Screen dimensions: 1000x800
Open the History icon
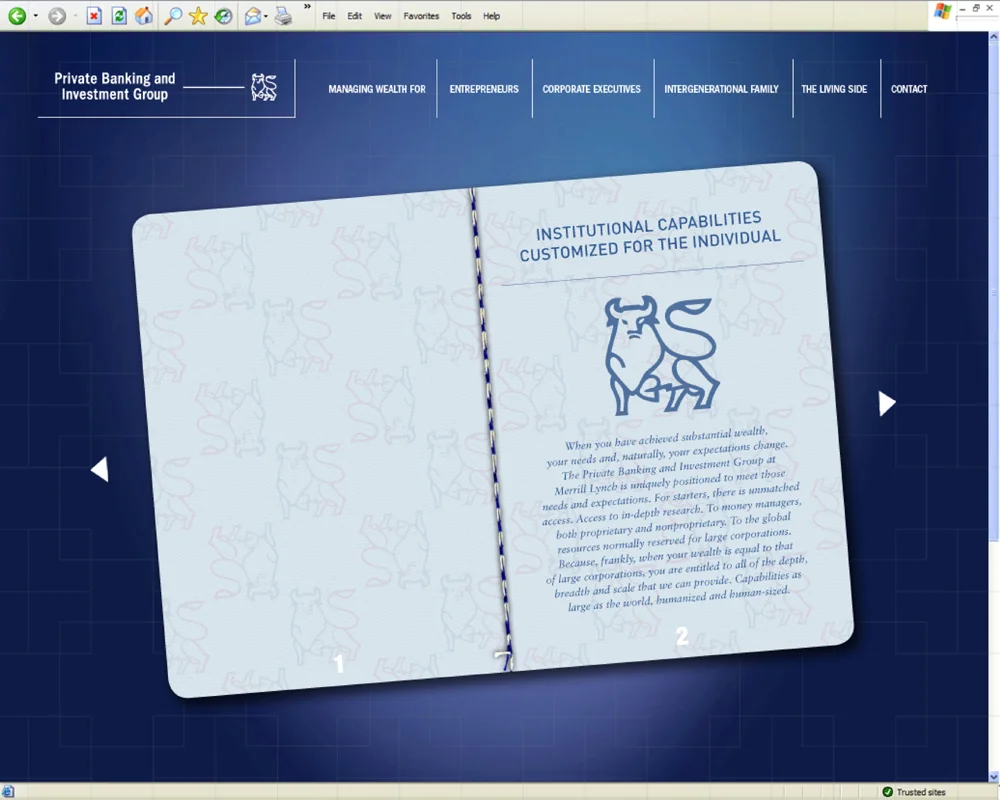click(223, 16)
